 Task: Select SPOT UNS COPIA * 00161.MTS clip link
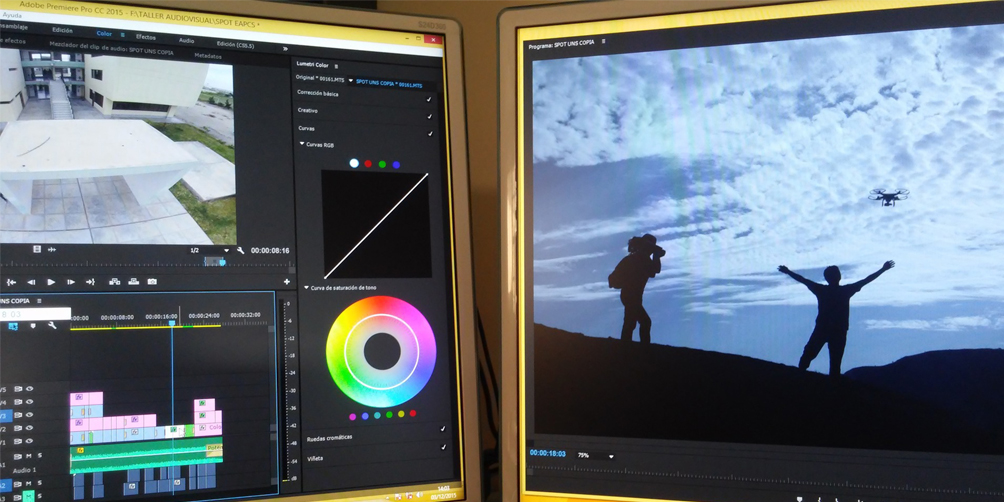[x=389, y=84]
